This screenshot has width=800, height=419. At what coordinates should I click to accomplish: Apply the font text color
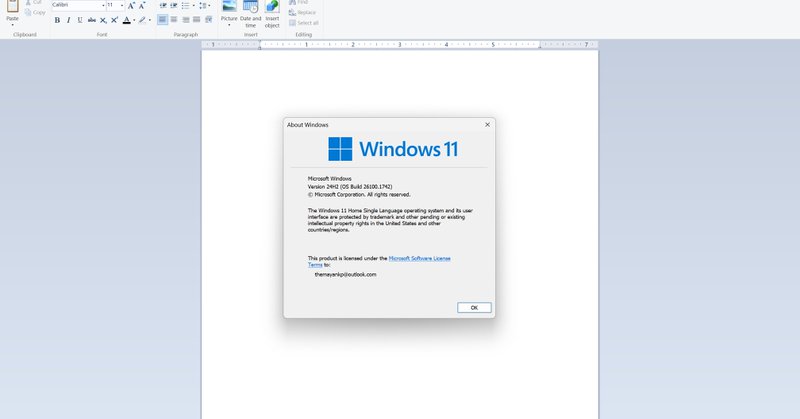pyautogui.click(x=127, y=20)
